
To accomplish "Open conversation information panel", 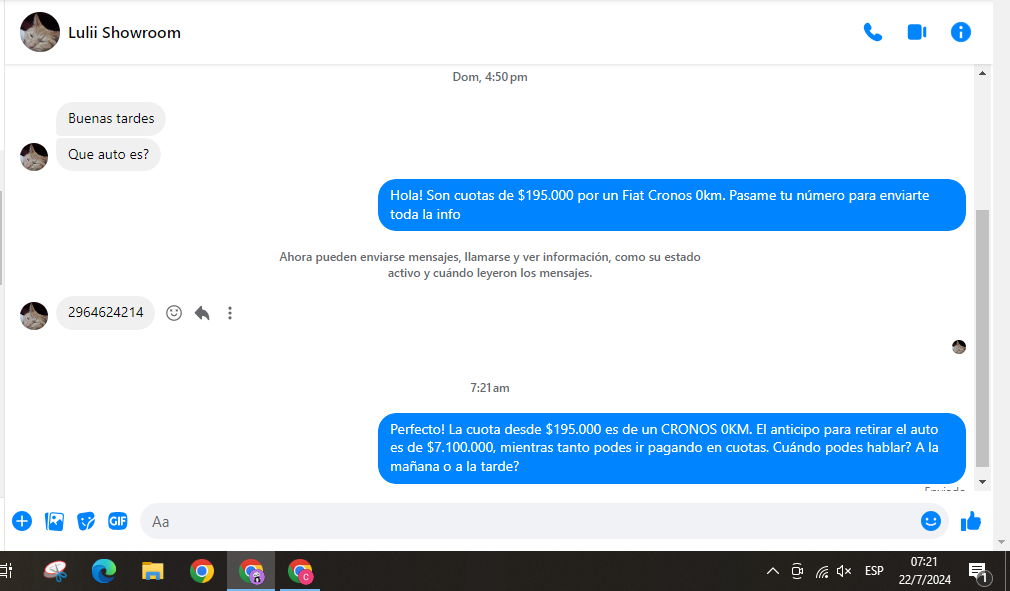I will (960, 32).
